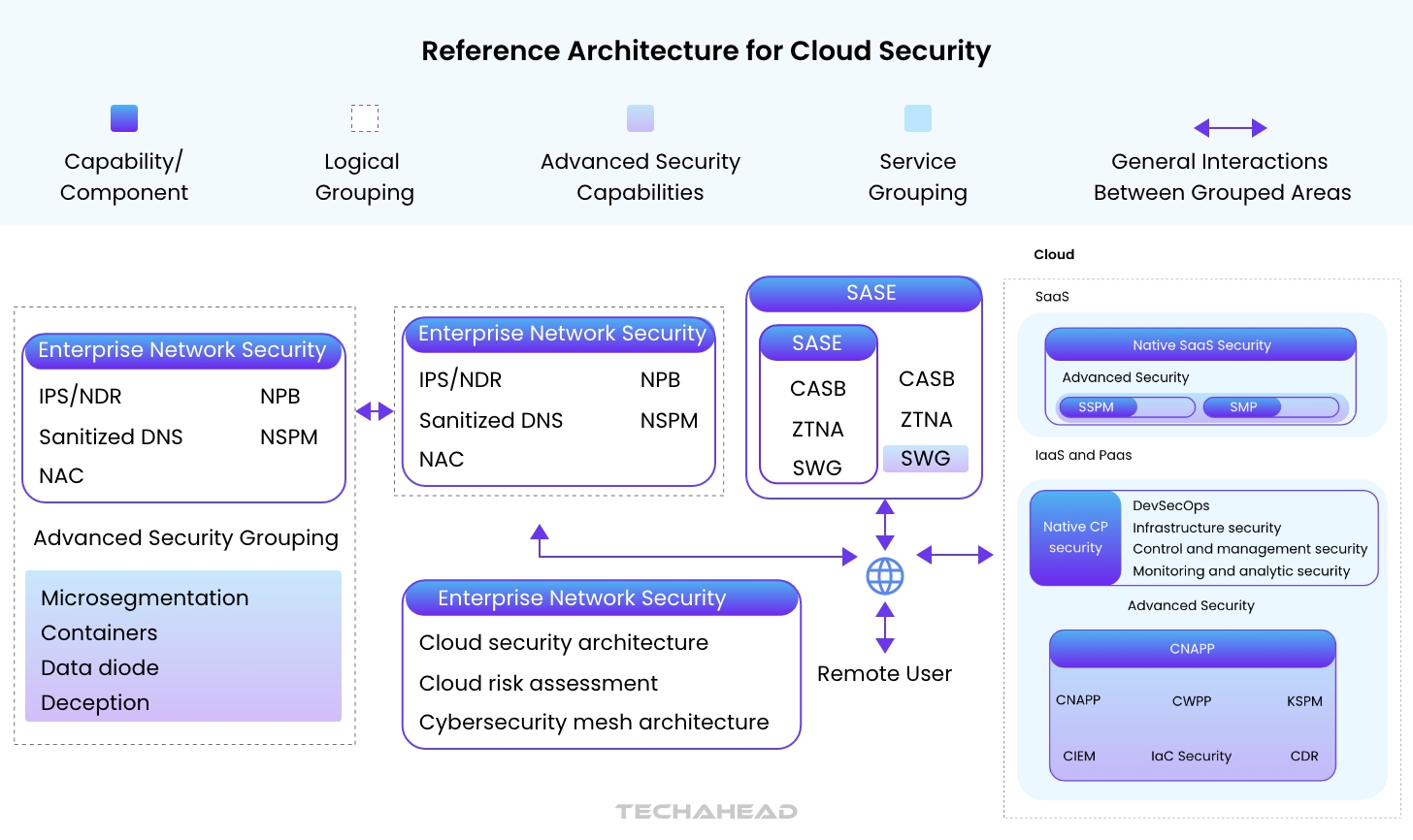Click 'Control and management security' text
The image size is (1413, 840).
[1250, 549]
